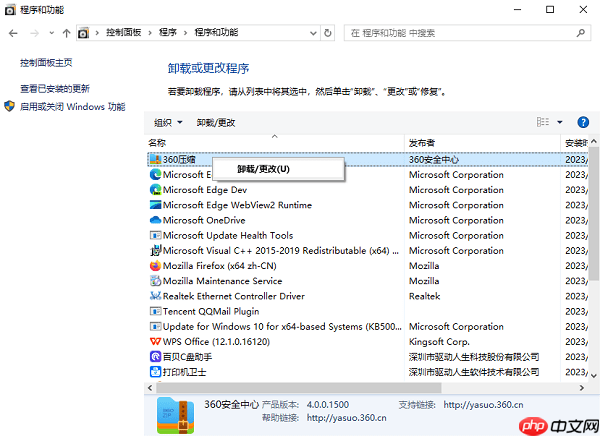Screen dimensions: 600x436
Task: Open 启用或关闭 Windows 功能 link
Action: pyautogui.click(x=73, y=106)
